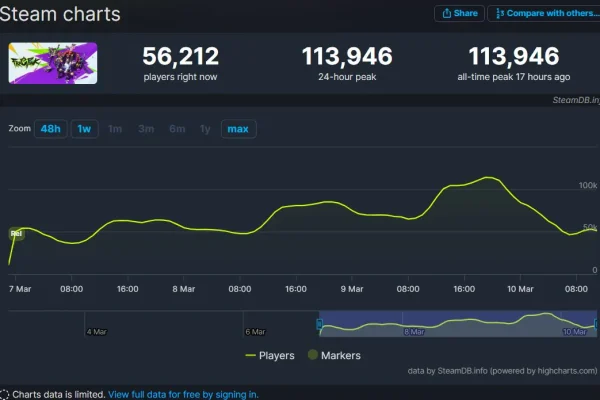
Task: Toggle the Markers series in legend
Action: coord(334,356)
